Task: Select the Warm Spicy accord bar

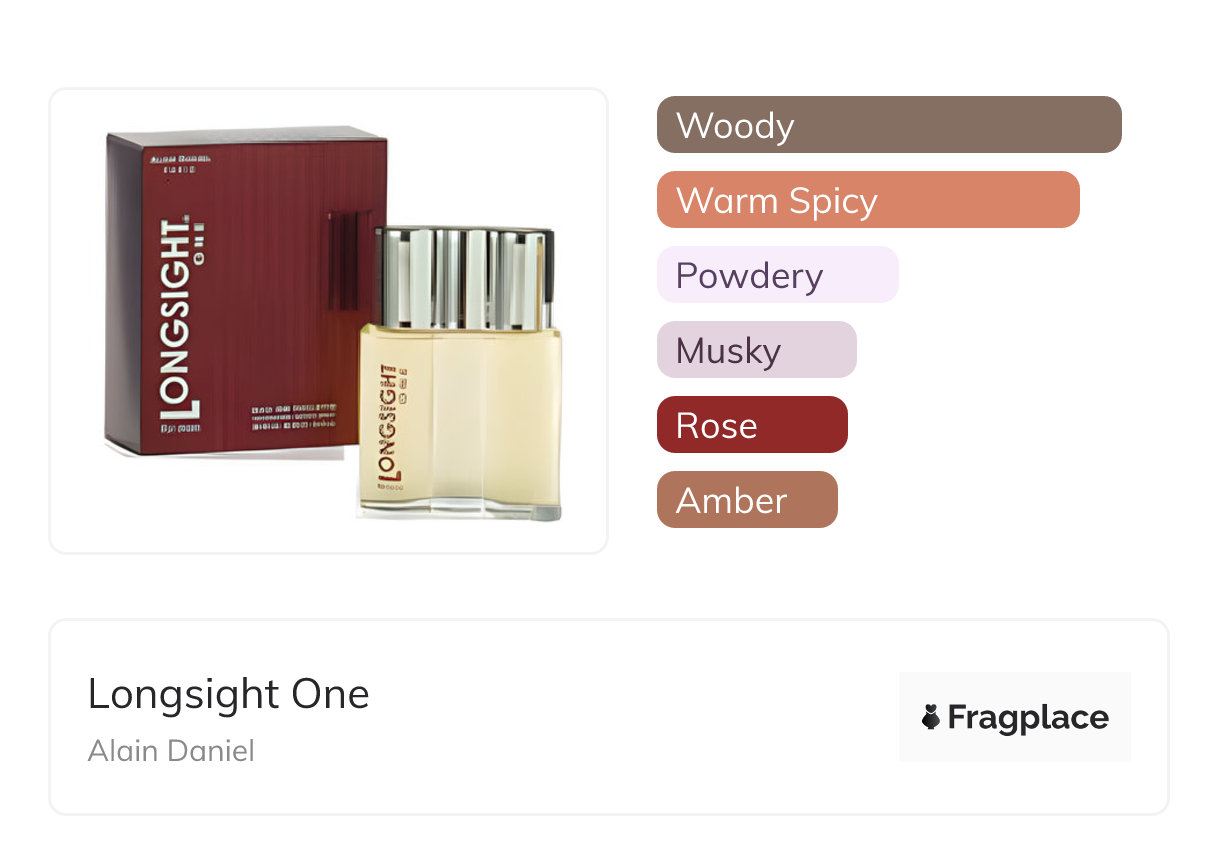Action: [x=867, y=200]
